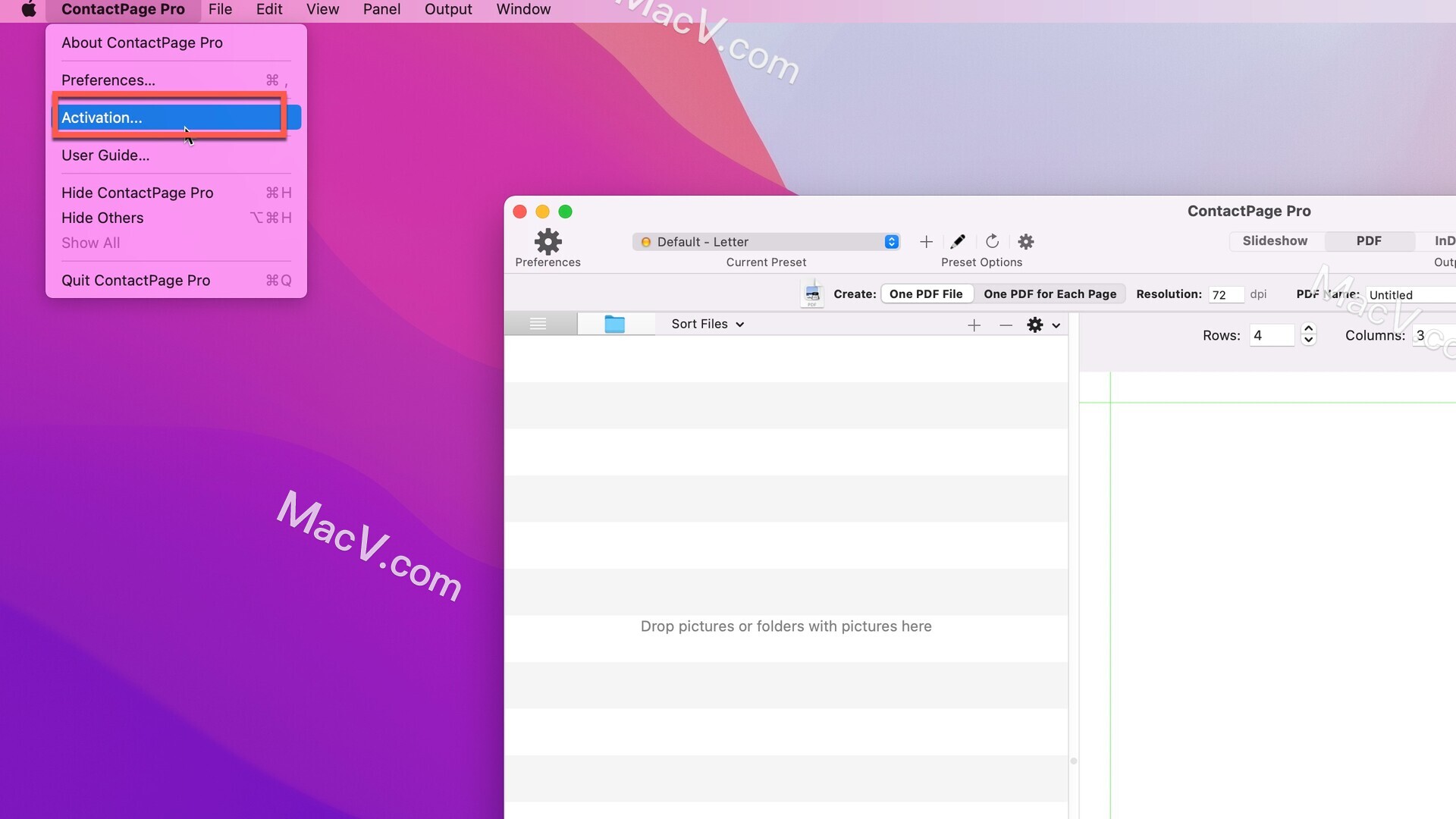Viewport: 1456px width, 819px height.
Task: Click the blue folder icon in toolbar
Action: click(615, 323)
